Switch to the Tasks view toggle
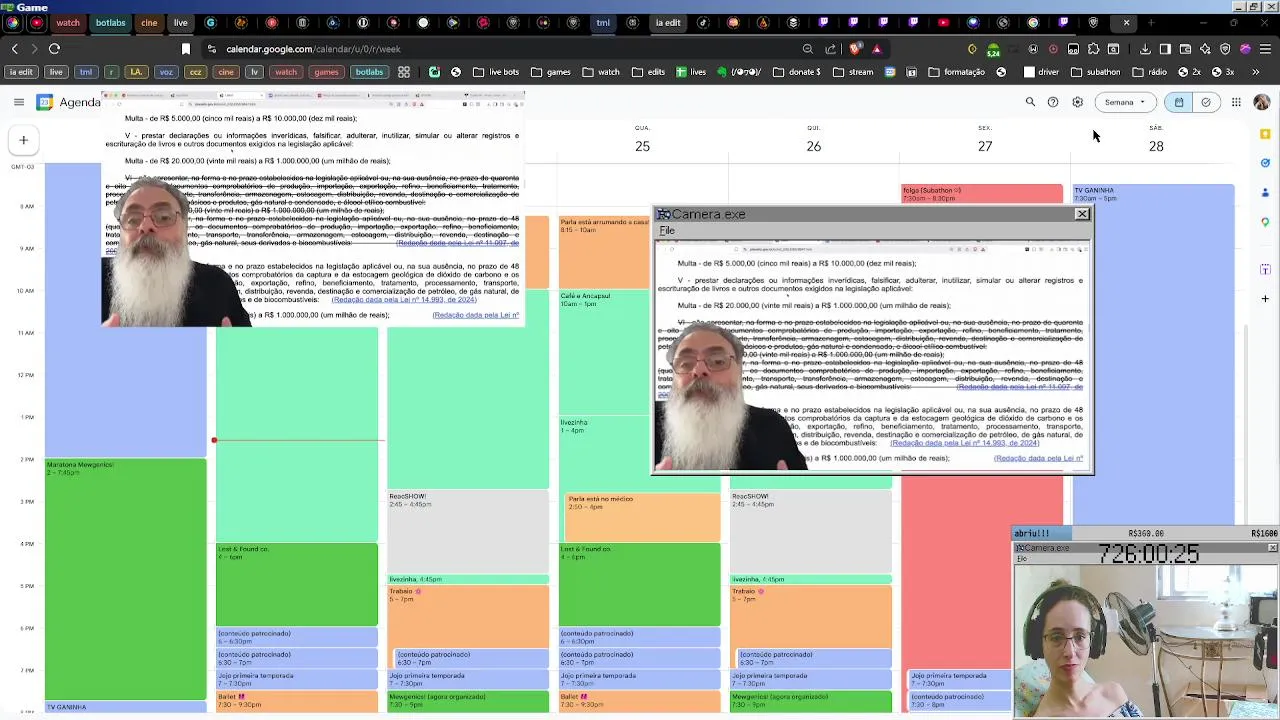The height and width of the screenshot is (720, 1280). (1206, 102)
